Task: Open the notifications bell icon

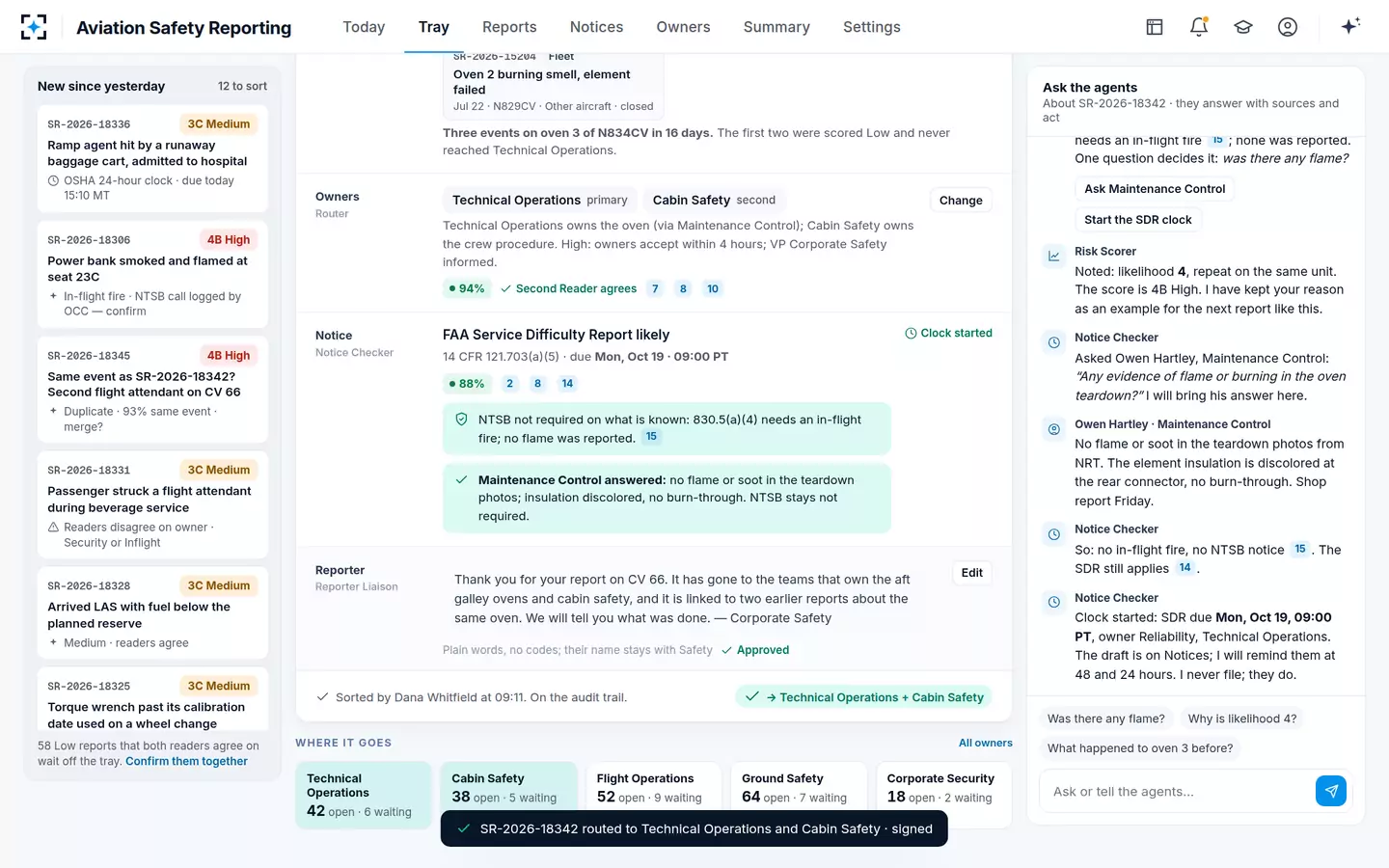Action: point(1199,27)
